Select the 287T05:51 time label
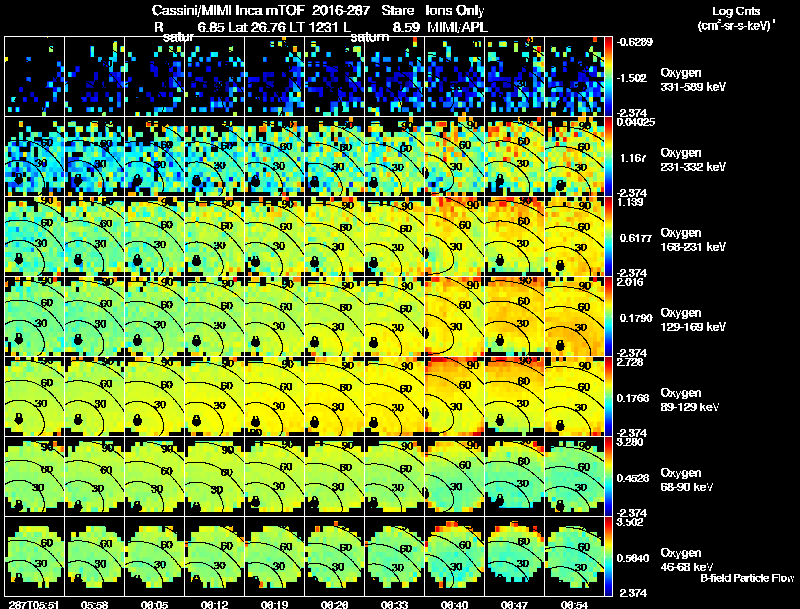The height and width of the screenshot is (609, 800). pyautogui.click(x=34, y=604)
